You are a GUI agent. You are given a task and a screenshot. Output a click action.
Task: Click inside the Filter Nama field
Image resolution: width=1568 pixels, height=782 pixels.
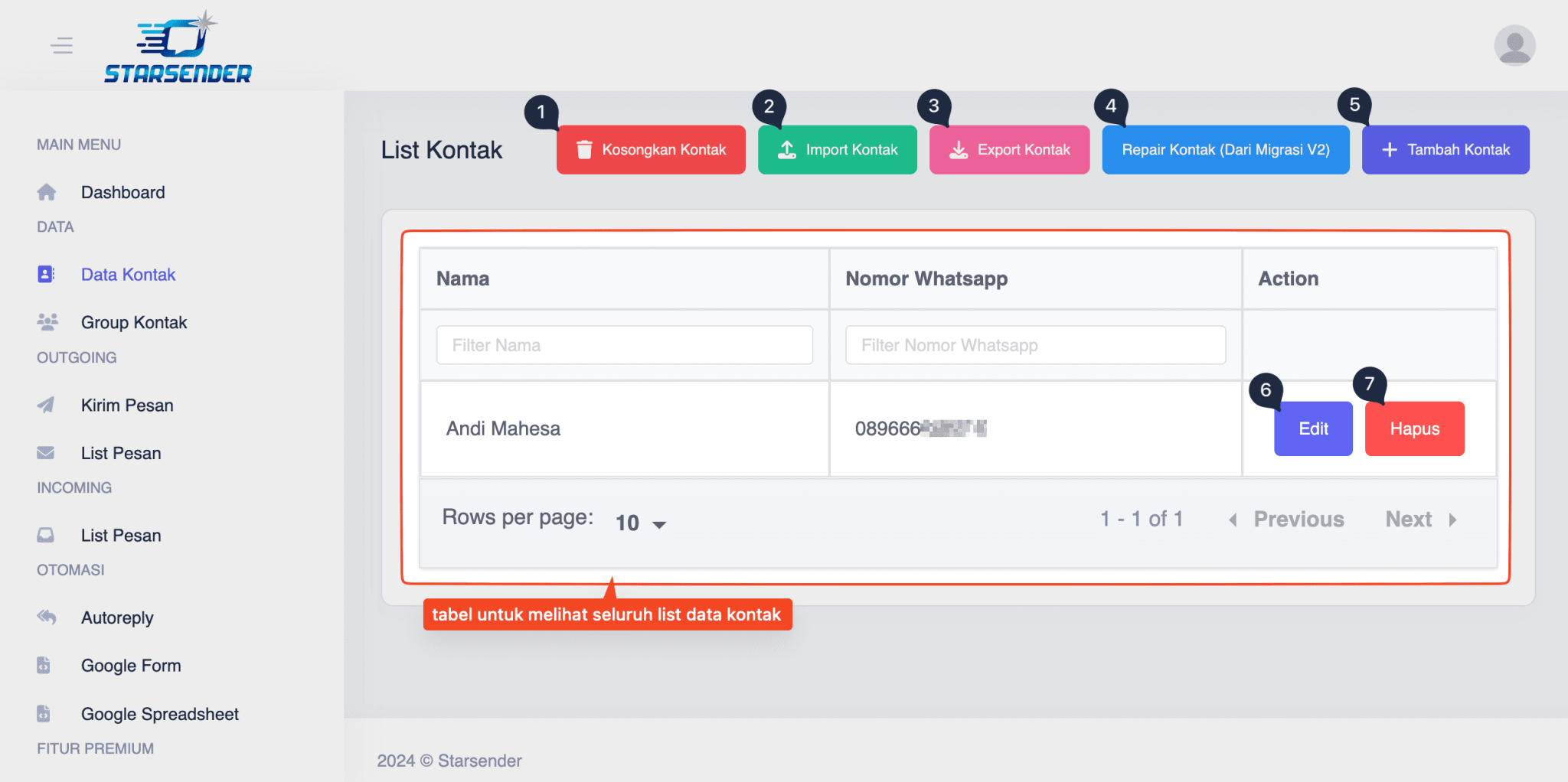coord(624,344)
